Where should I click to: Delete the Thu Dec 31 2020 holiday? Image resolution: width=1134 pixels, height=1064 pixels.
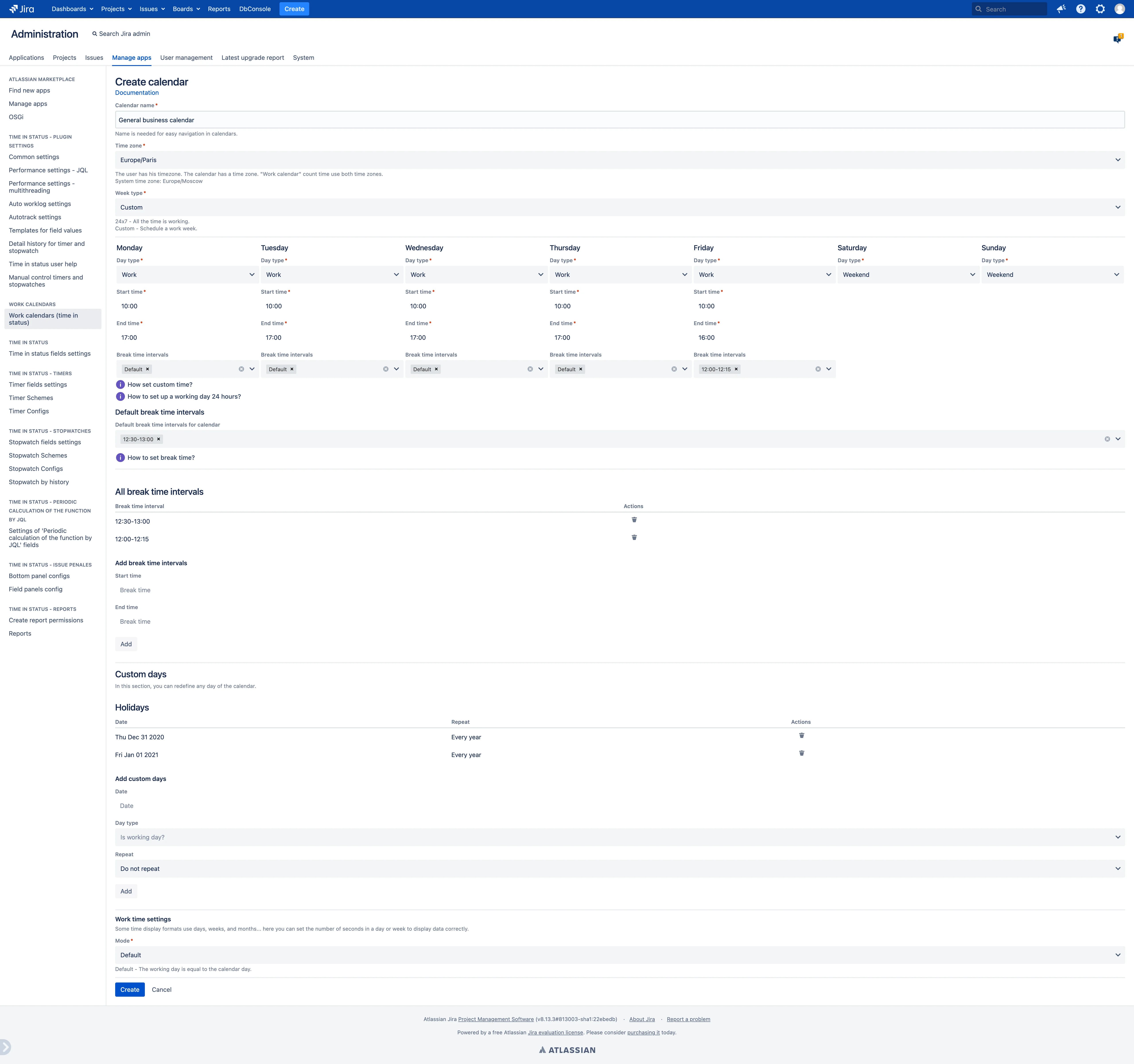802,735
